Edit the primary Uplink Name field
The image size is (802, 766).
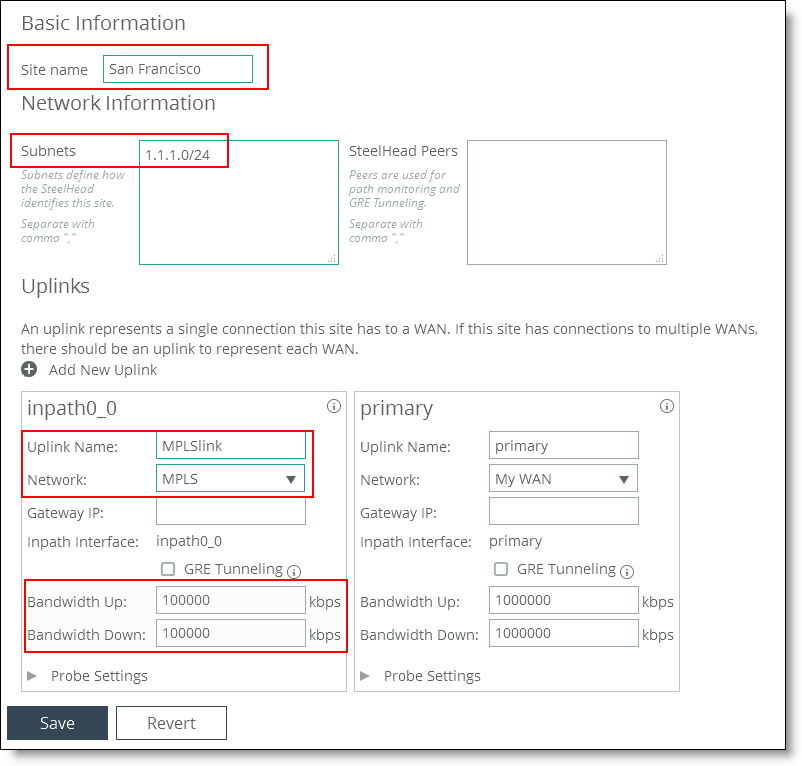(x=564, y=445)
